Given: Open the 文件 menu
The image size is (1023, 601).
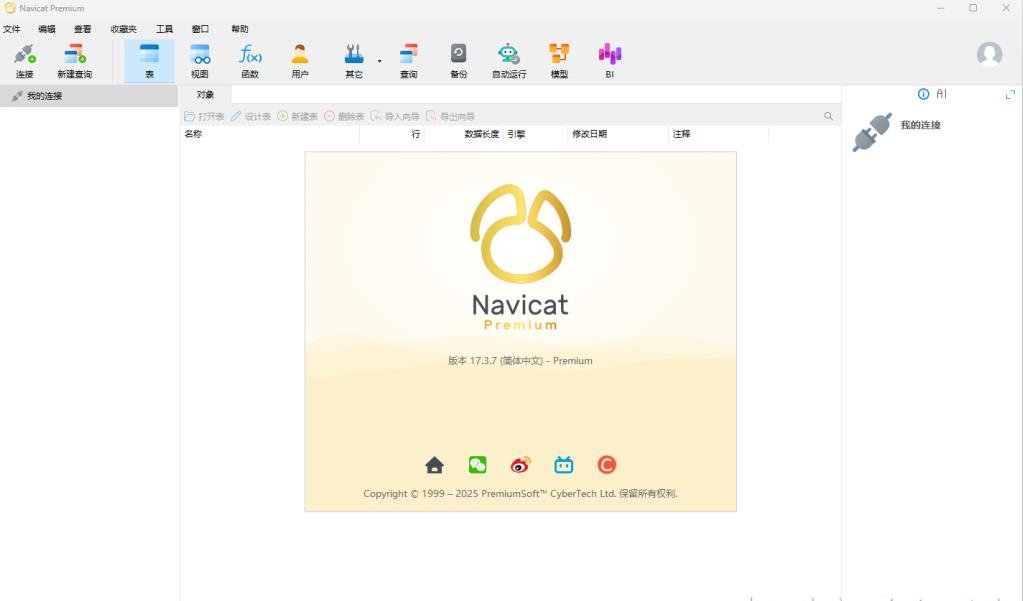Looking at the screenshot, I should tap(12, 29).
